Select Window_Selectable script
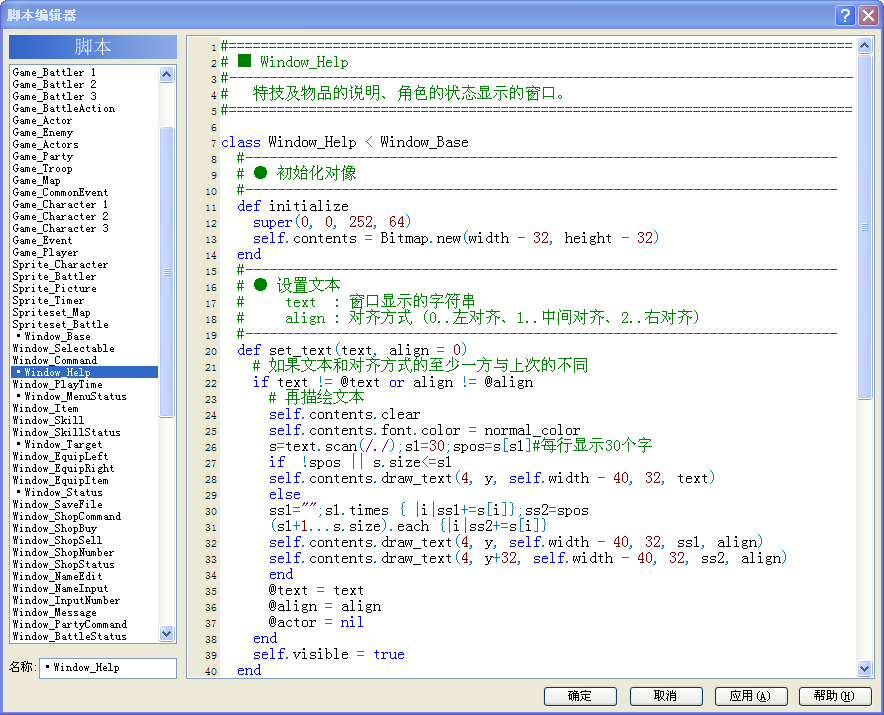This screenshot has height=715, width=884. tap(85, 348)
